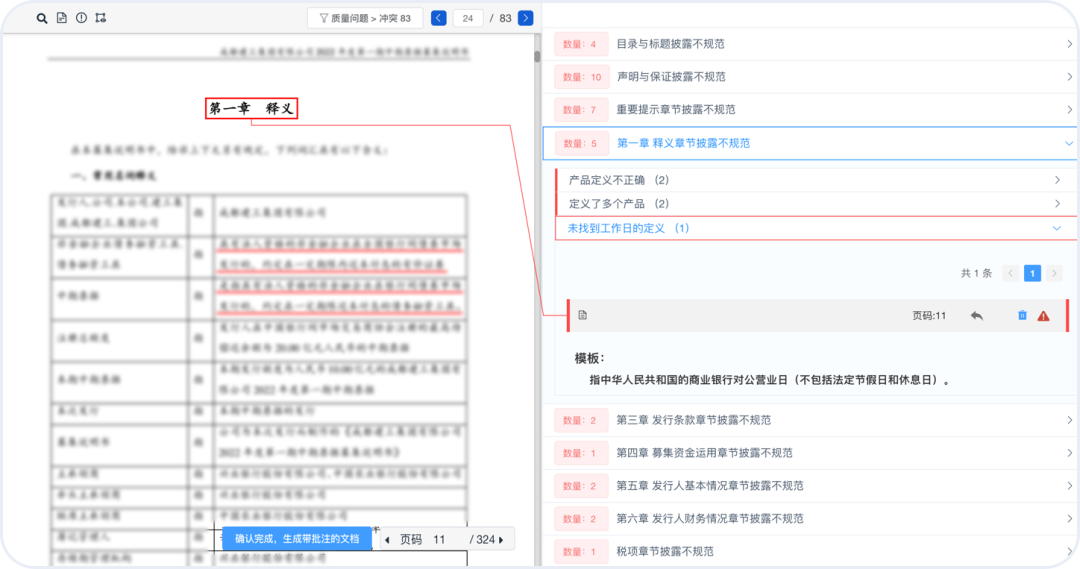Expand 重要提示章节披露不规范 row

click(x=813, y=110)
